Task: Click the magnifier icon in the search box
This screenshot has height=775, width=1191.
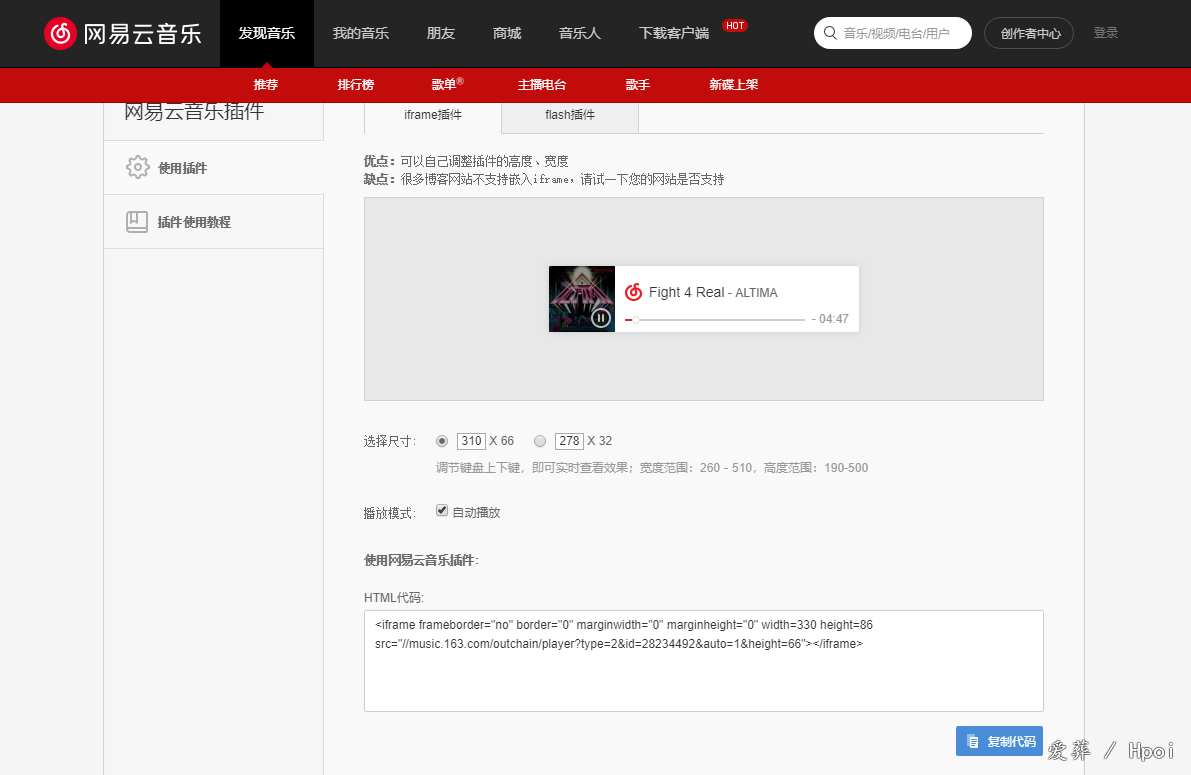Action: coord(830,32)
